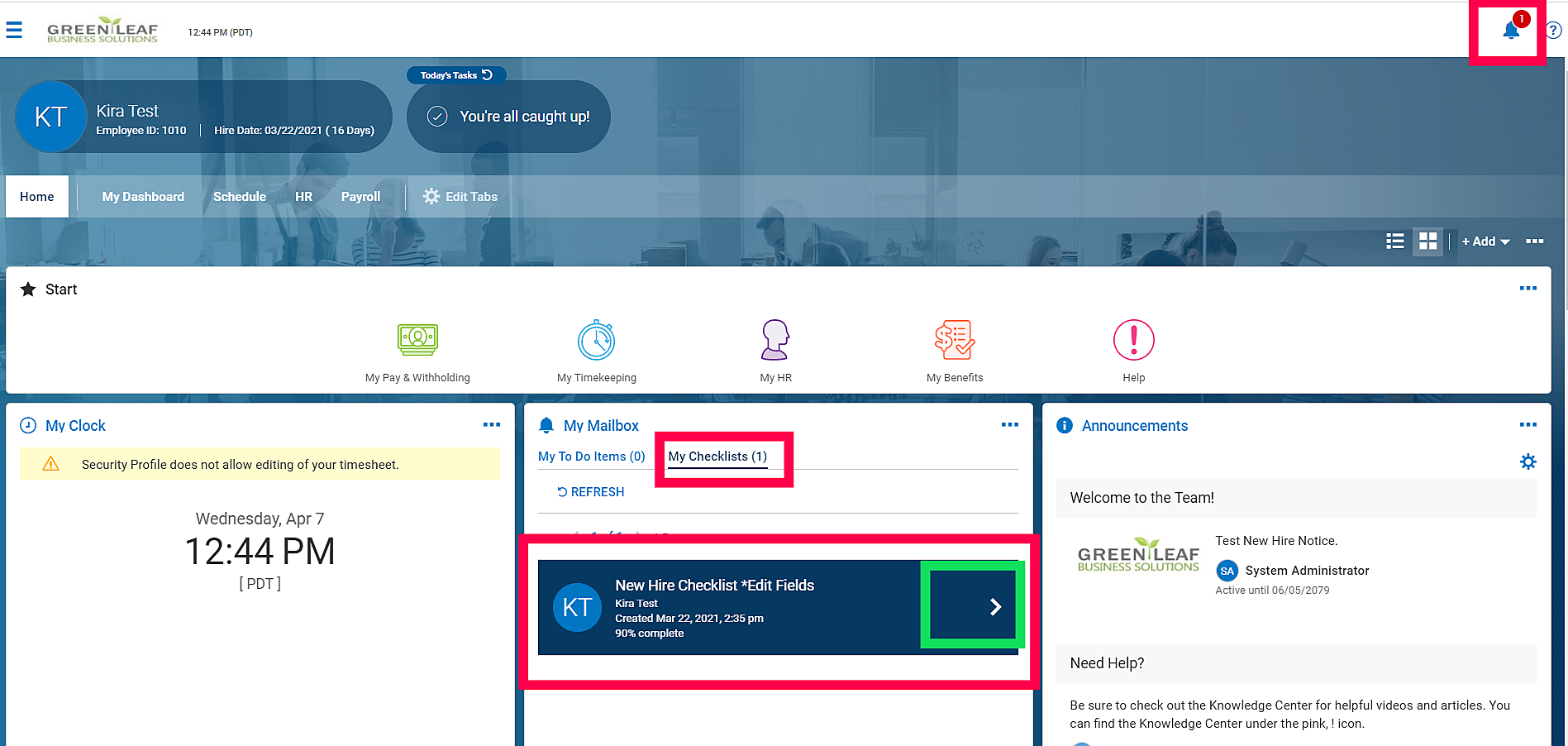Open My Mailbox panel options ellipsis

1010,425
